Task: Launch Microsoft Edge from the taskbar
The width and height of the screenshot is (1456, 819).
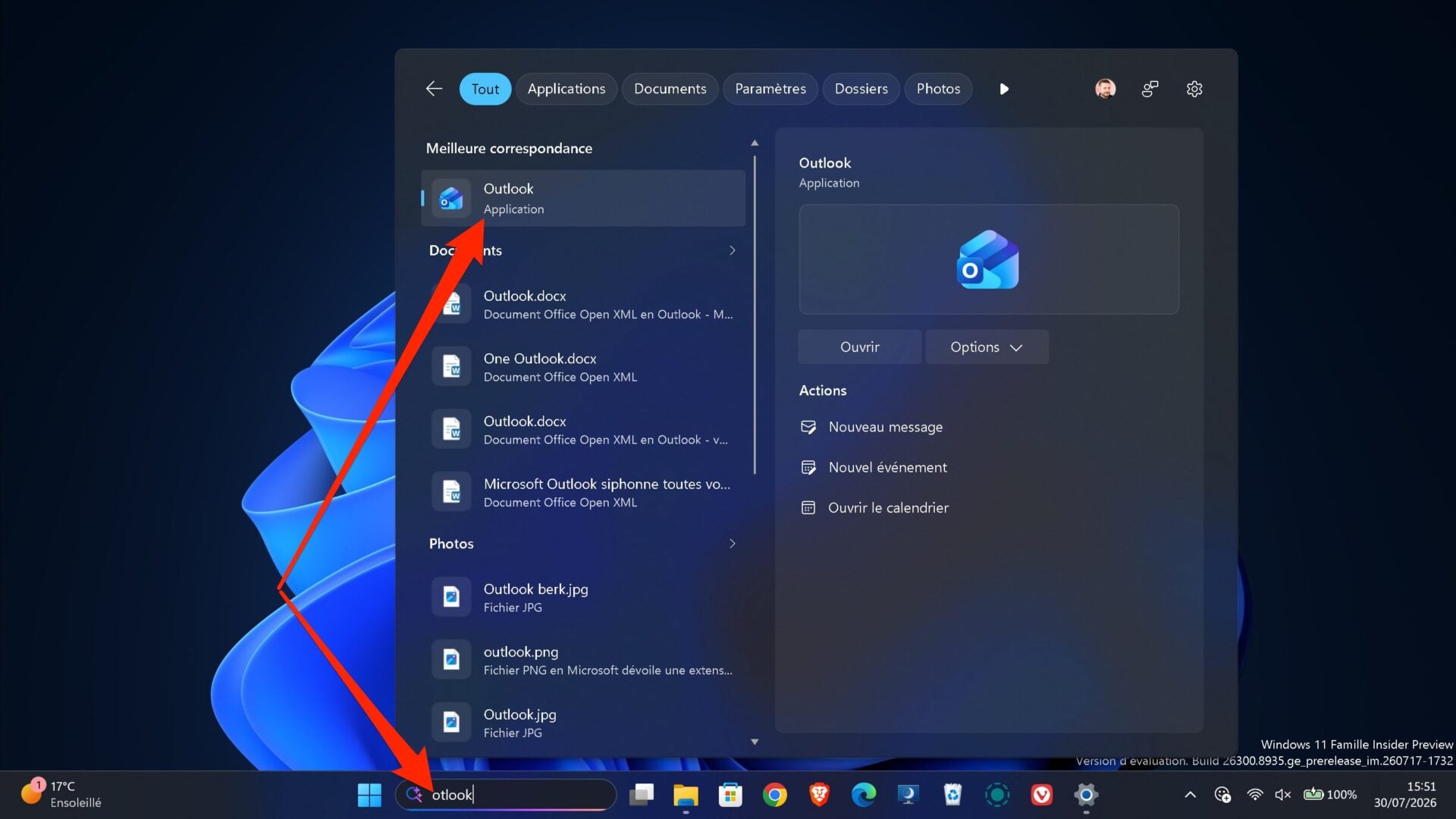Action: click(863, 794)
